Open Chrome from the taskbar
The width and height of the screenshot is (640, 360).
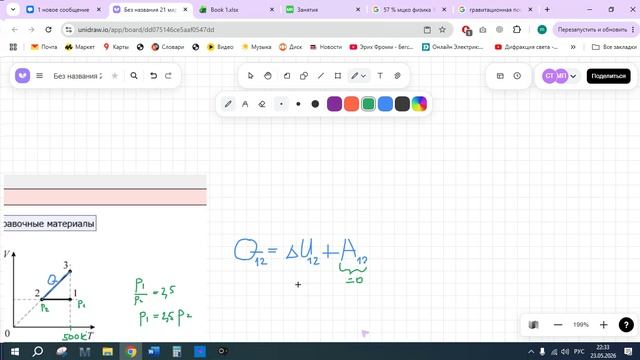[x=131, y=351]
